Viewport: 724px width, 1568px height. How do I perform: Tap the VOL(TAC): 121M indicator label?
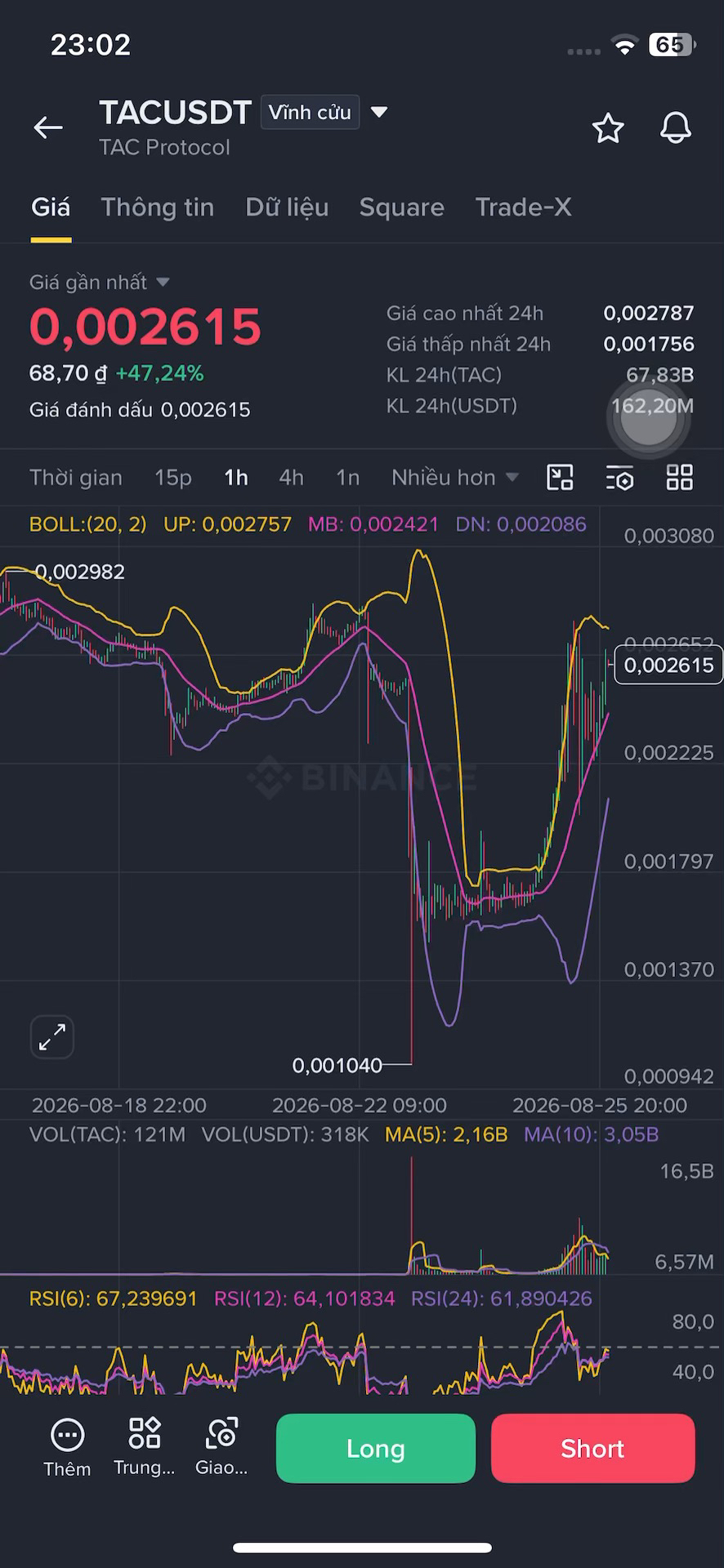tap(108, 1134)
